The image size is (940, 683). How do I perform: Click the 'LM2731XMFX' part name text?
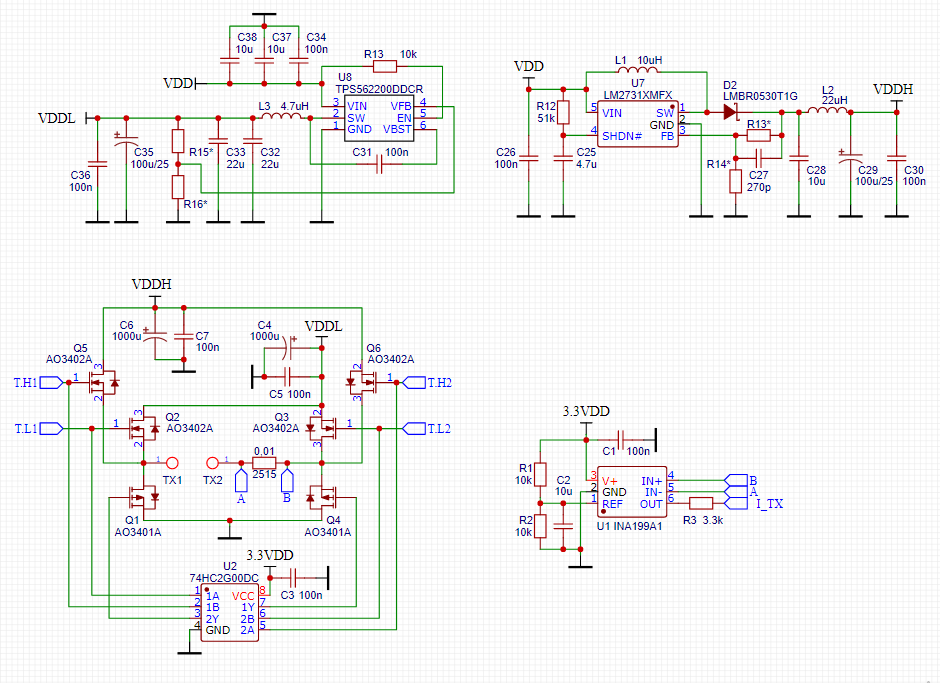pos(638,95)
